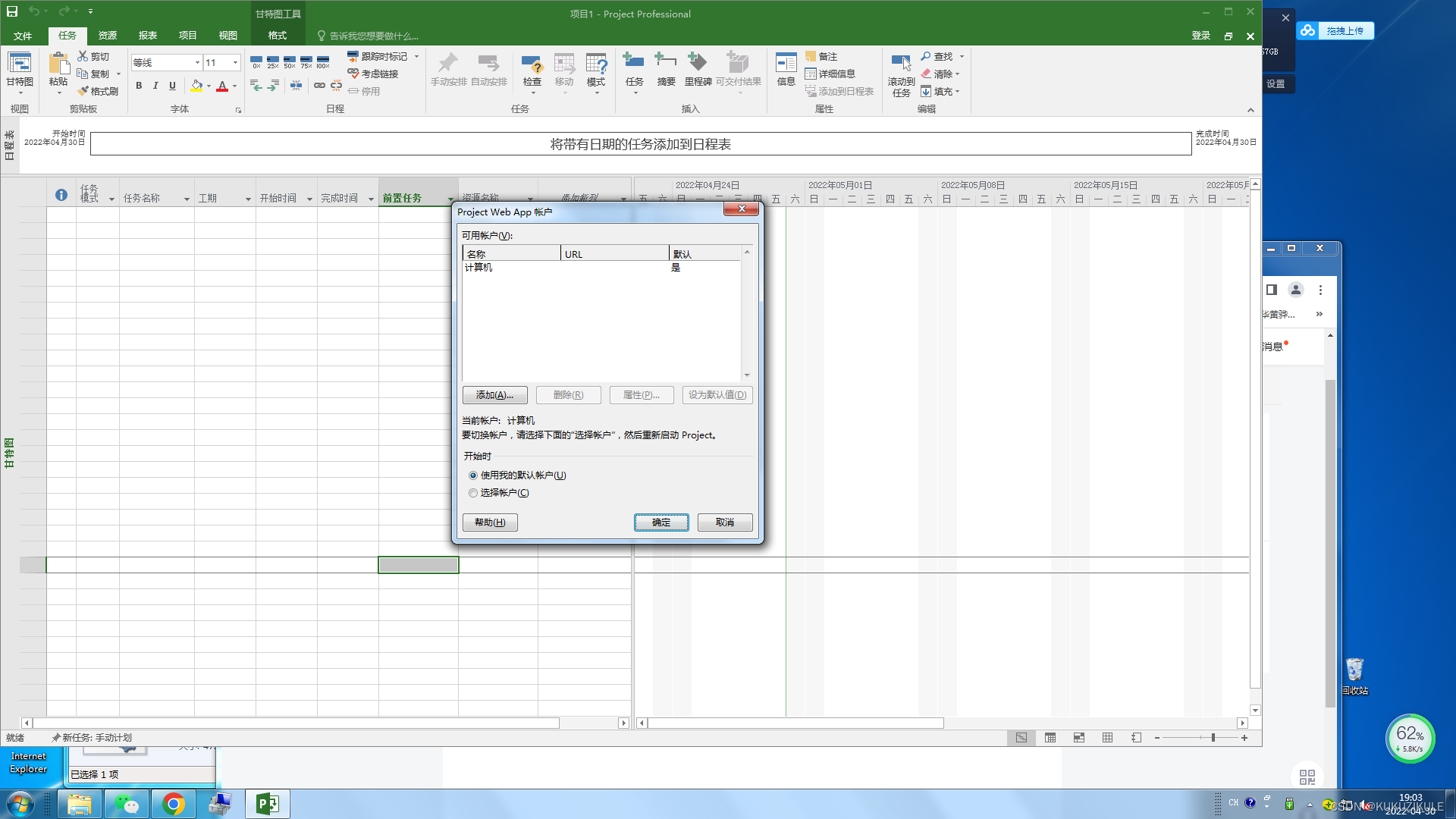Switch to the 资源 ribbon tab
Viewport: 1456px width, 819px height.
(x=107, y=35)
